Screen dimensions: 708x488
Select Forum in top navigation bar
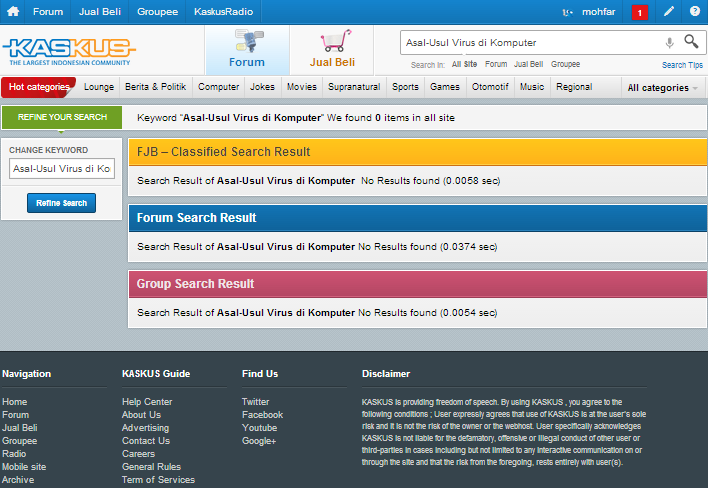click(48, 12)
